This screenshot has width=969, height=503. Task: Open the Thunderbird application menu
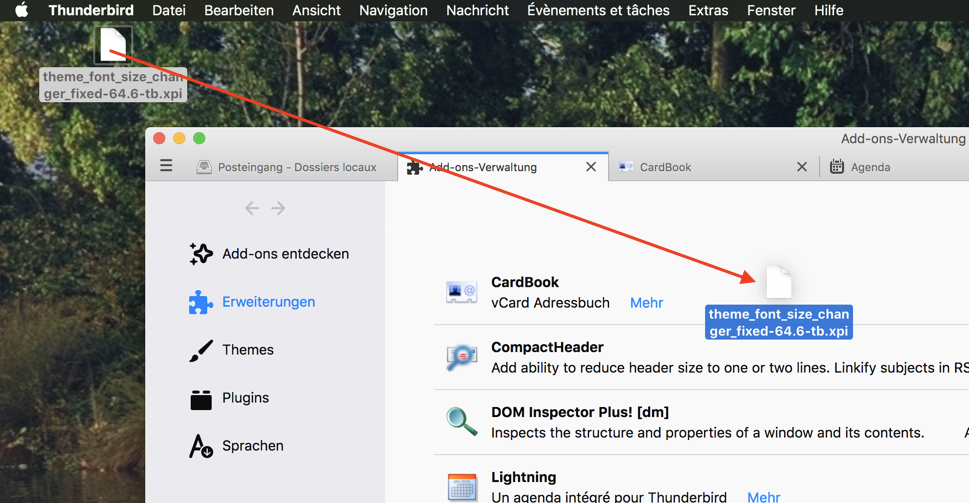click(x=91, y=11)
